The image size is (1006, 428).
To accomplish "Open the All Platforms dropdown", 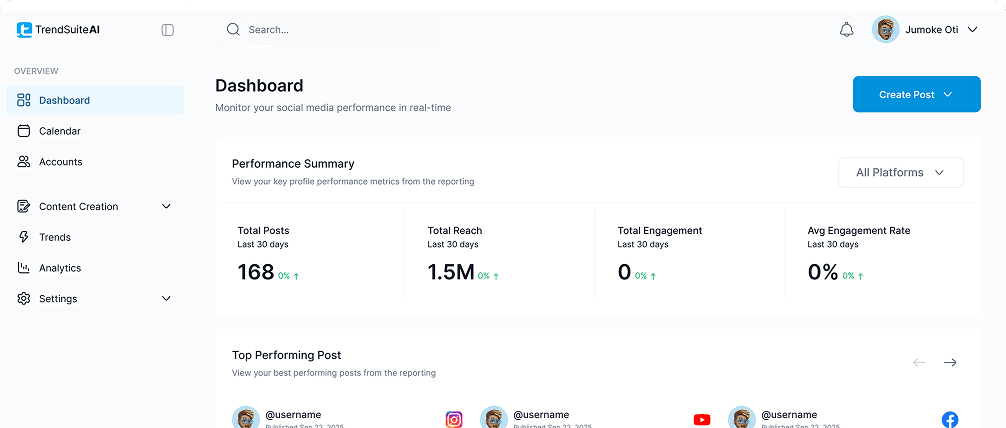I will (x=900, y=173).
